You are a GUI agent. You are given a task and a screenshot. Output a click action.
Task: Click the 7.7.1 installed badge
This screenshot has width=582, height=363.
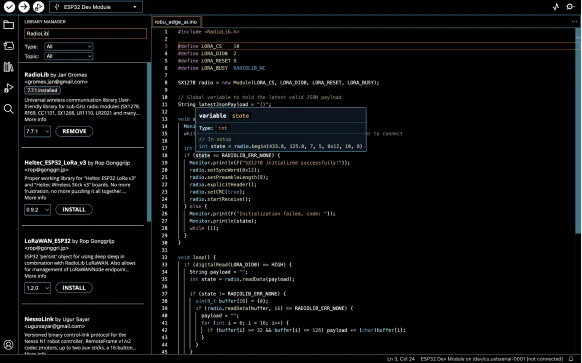click(42, 90)
